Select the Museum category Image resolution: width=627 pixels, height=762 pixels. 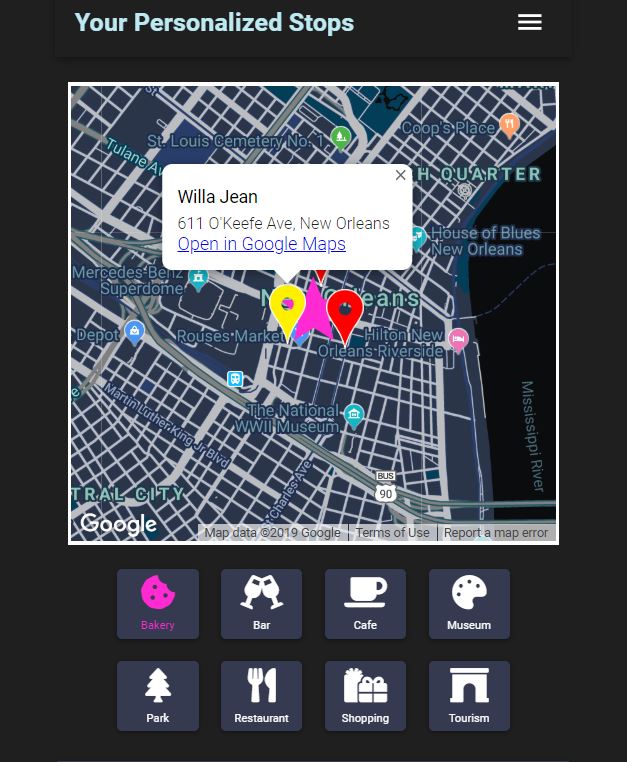(469, 604)
